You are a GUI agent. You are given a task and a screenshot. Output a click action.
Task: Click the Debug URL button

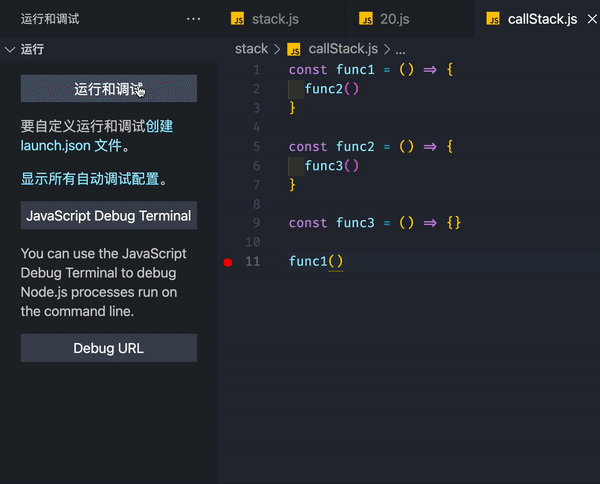108,348
